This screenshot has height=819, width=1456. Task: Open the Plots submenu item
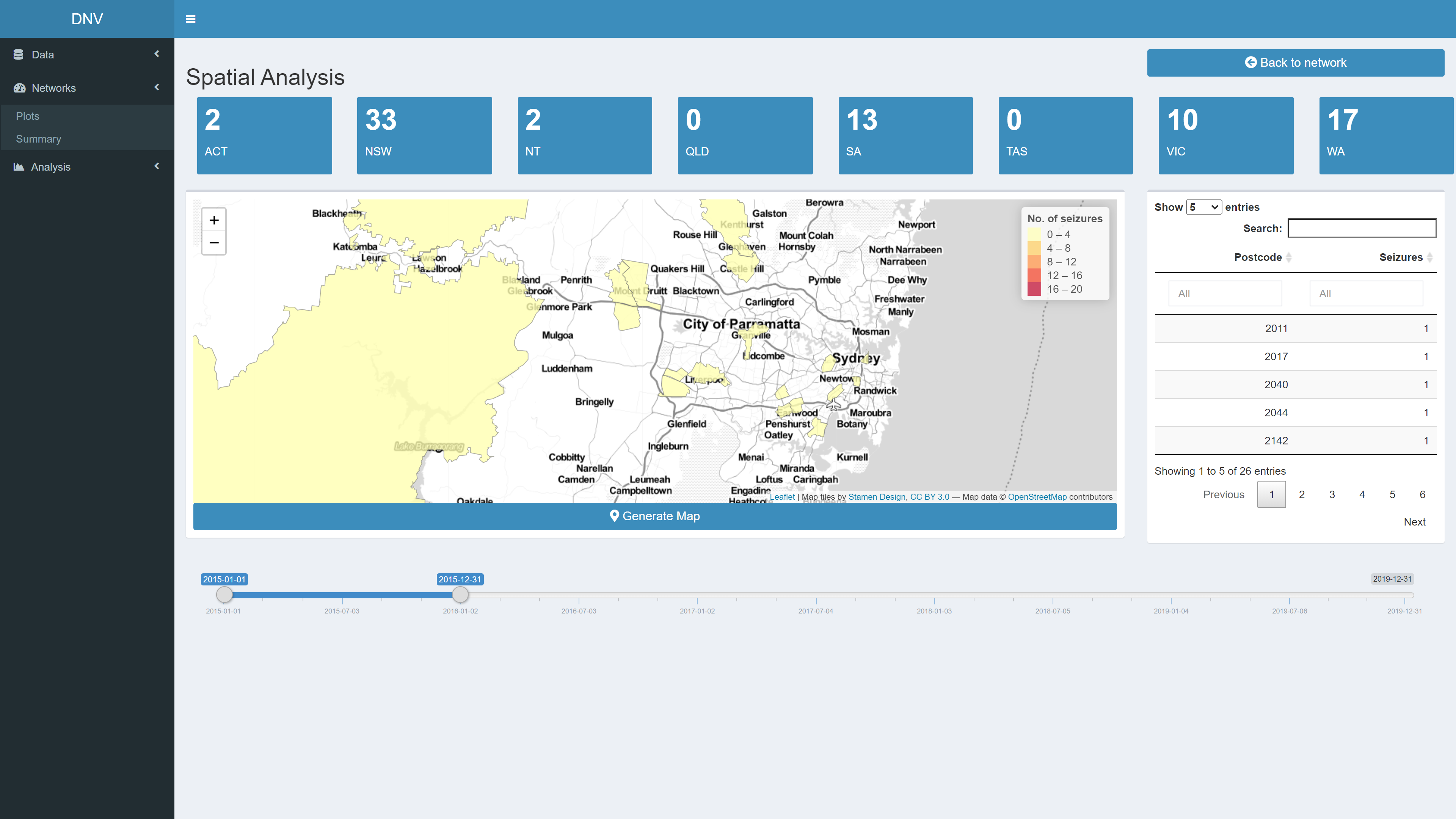[28, 116]
